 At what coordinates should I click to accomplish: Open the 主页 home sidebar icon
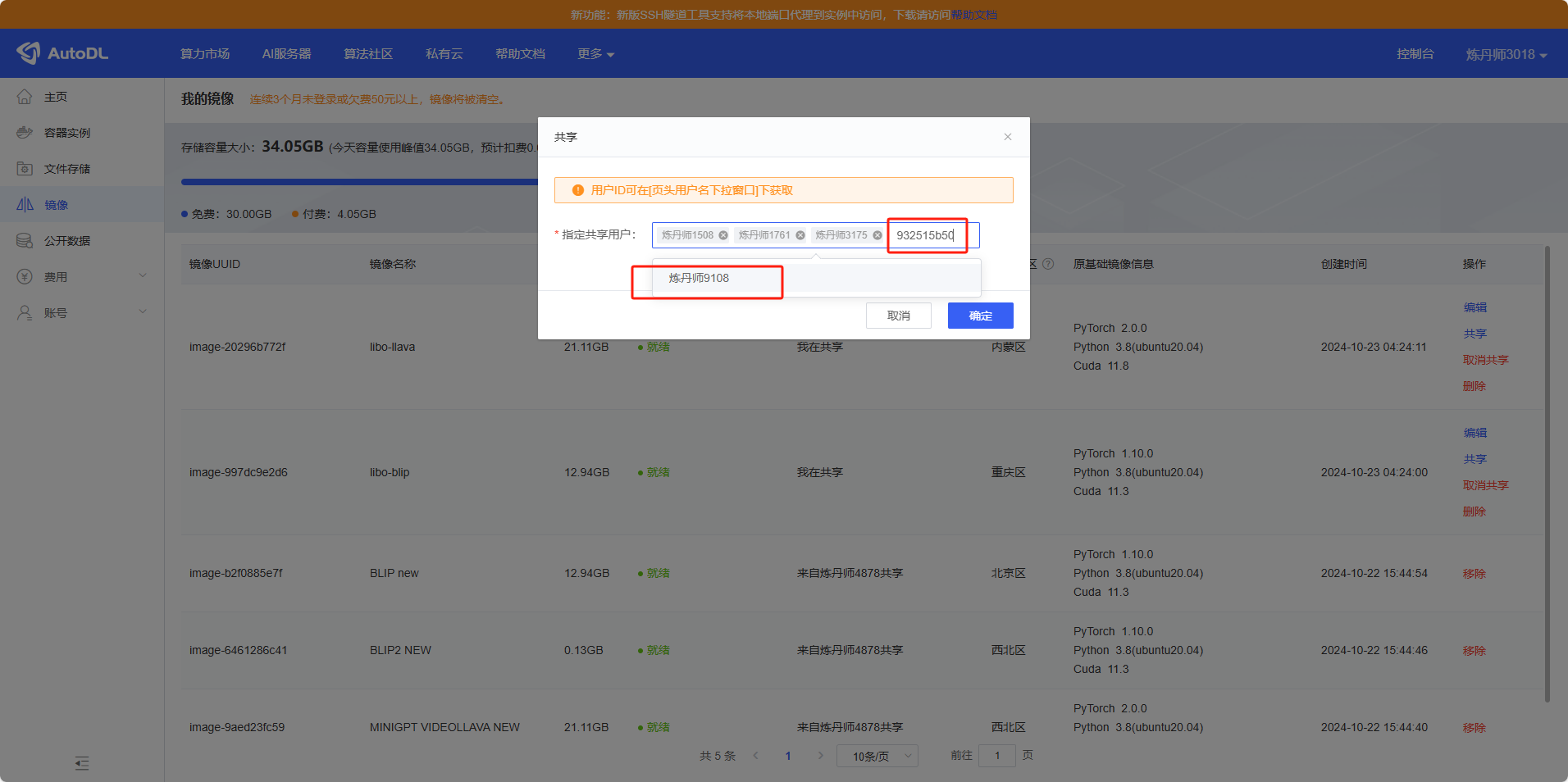click(x=25, y=97)
